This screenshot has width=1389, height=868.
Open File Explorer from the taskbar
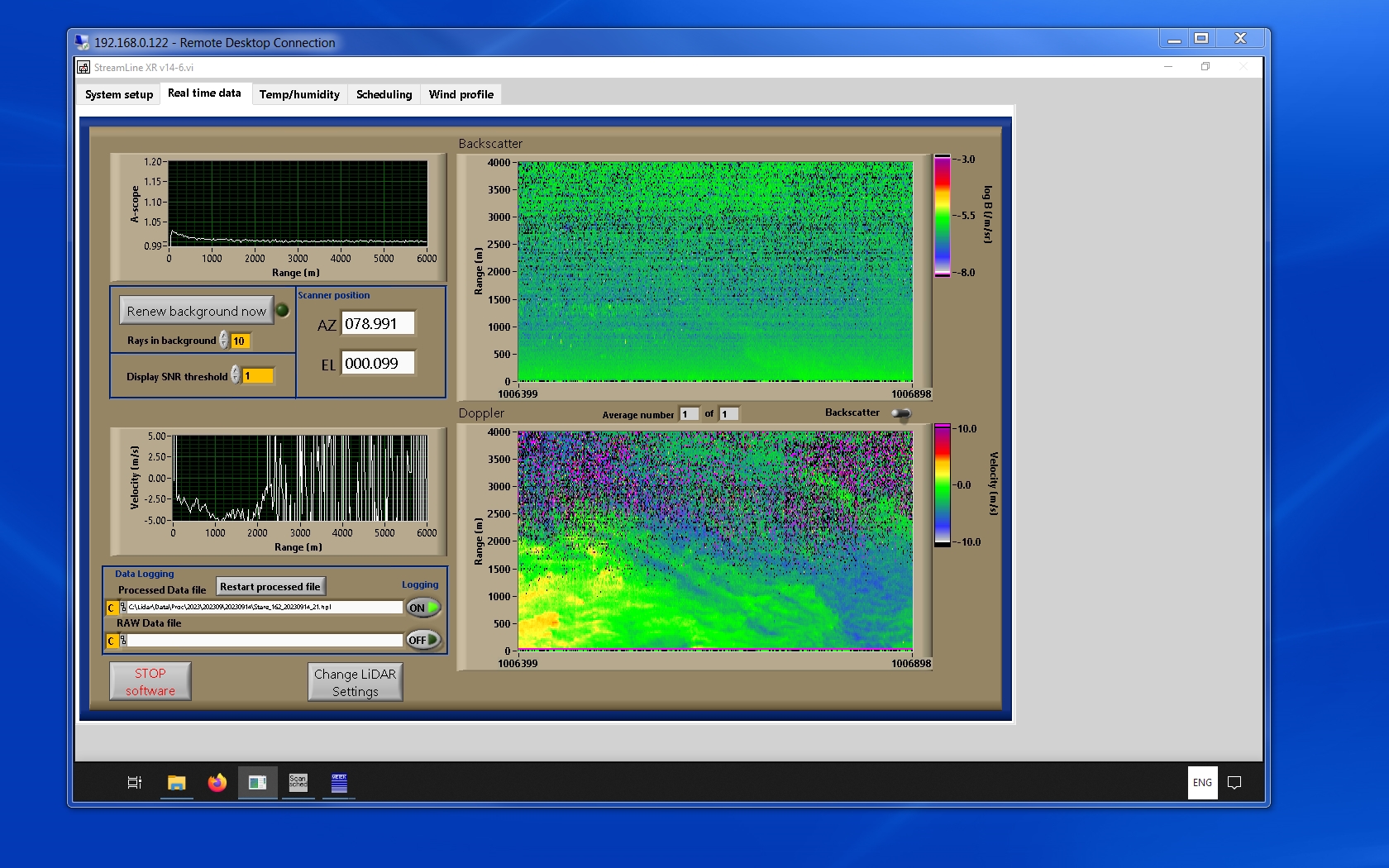(x=176, y=783)
